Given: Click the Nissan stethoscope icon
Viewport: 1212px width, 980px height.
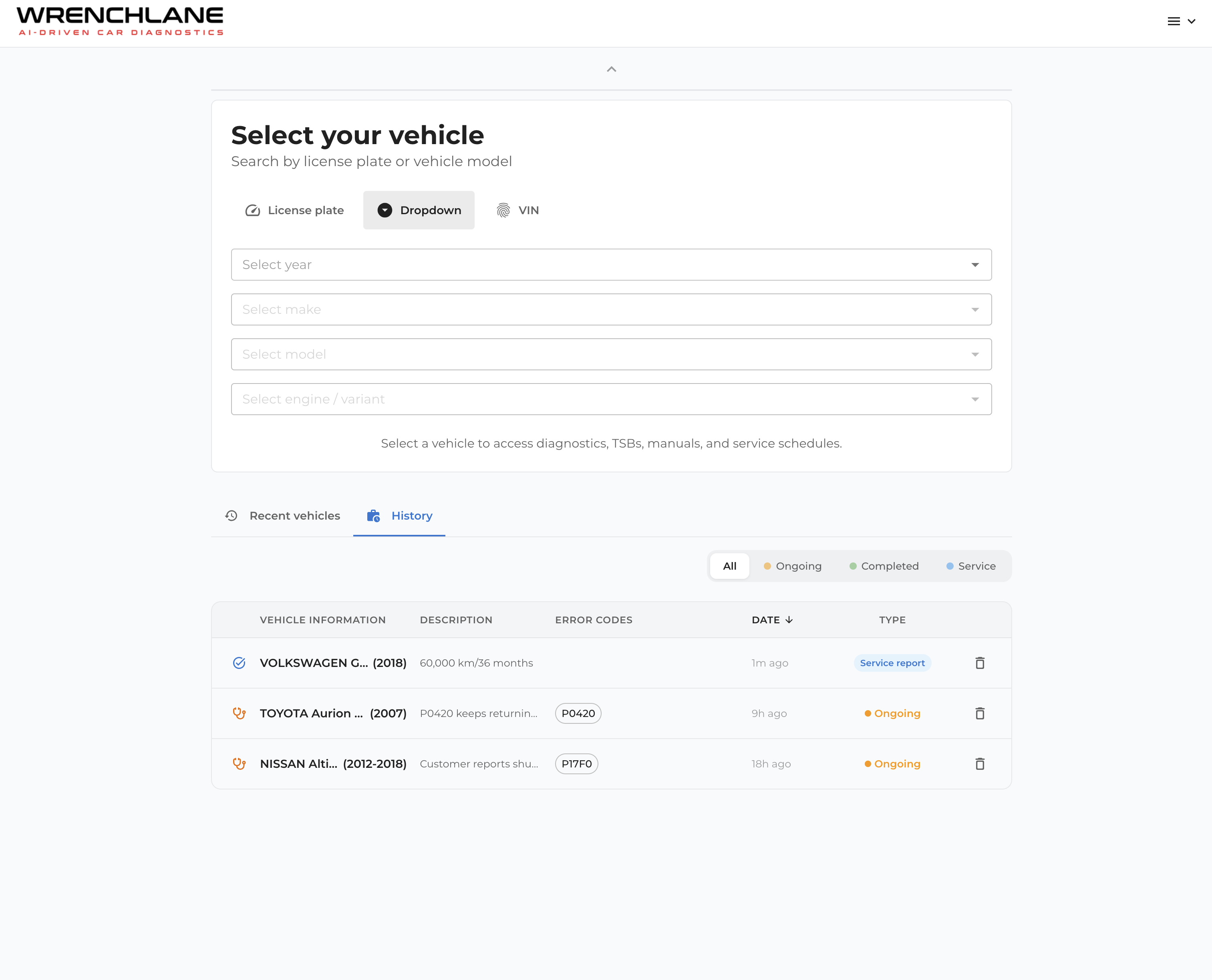Looking at the screenshot, I should point(240,764).
